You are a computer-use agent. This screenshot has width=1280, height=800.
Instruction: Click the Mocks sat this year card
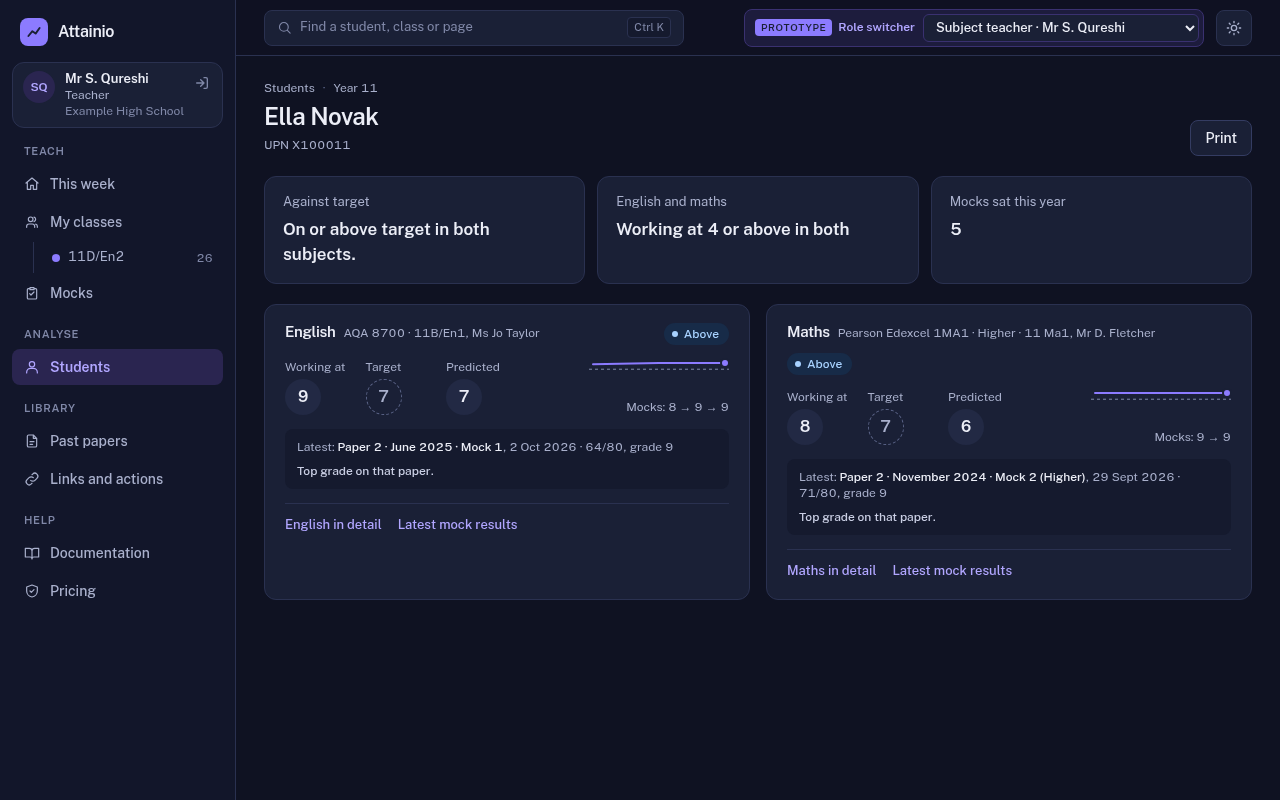point(1091,230)
